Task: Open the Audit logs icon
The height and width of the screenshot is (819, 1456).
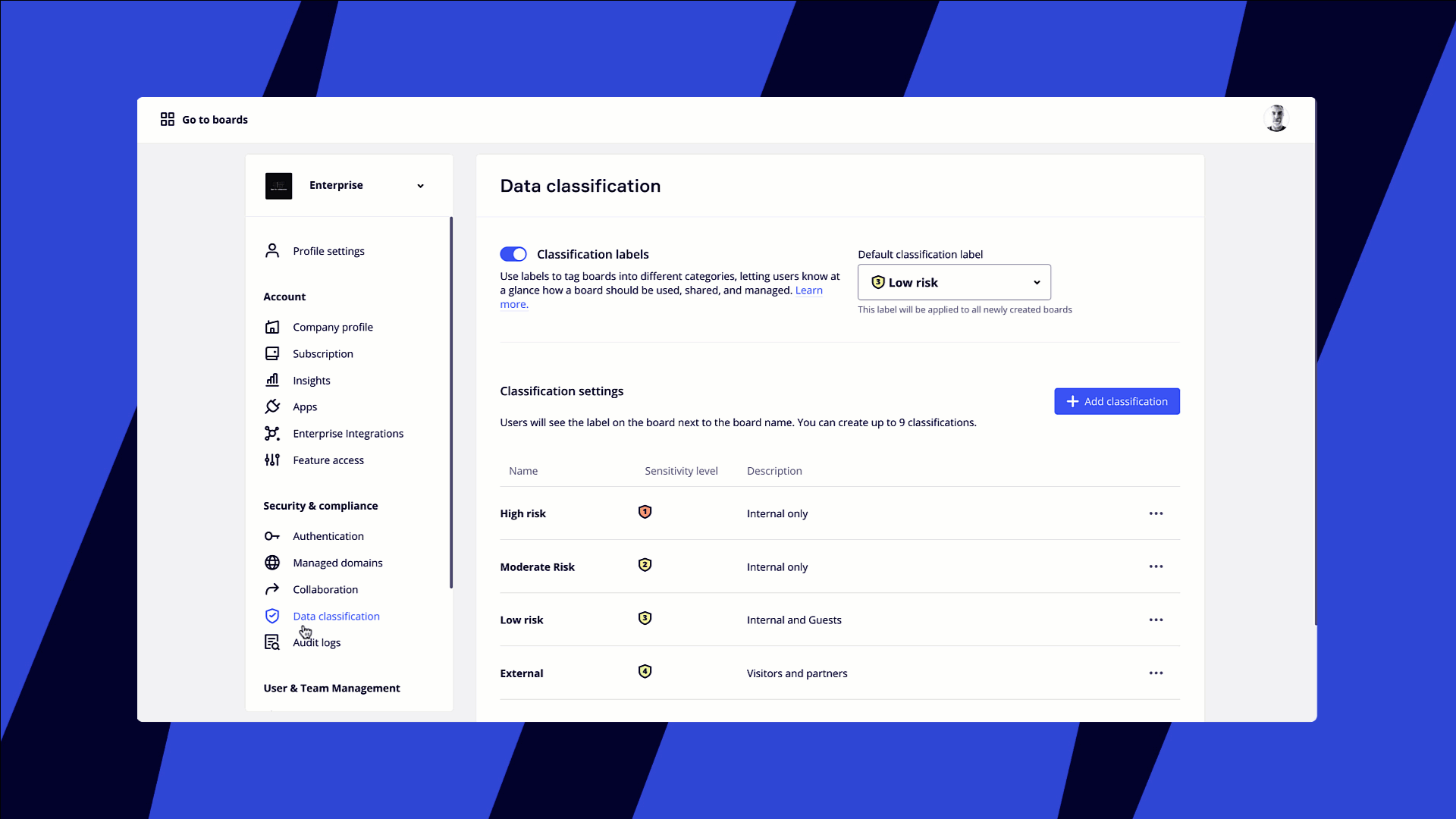Action: click(x=272, y=642)
